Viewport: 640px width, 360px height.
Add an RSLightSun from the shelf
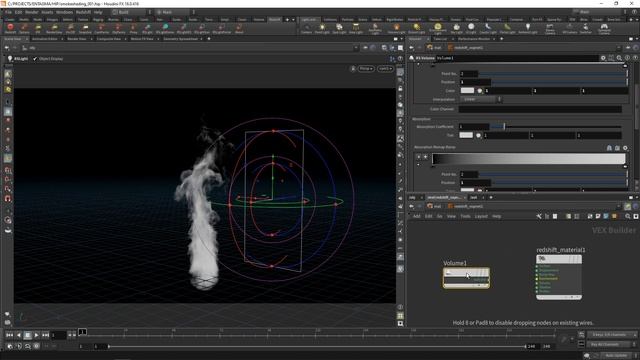(202, 28)
